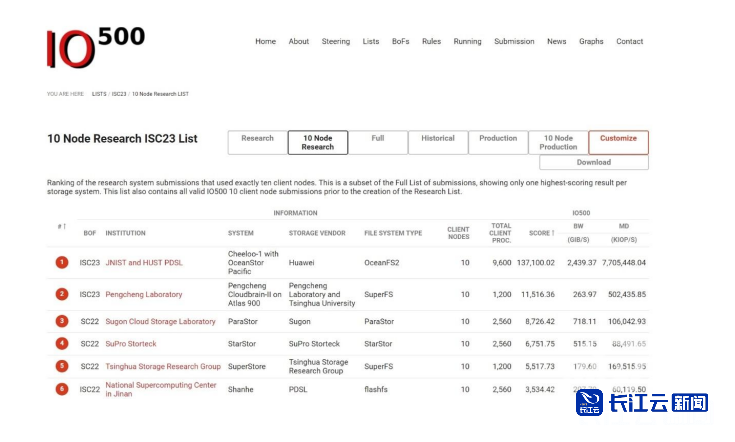Click ISC23 in the breadcrumb

(119, 94)
